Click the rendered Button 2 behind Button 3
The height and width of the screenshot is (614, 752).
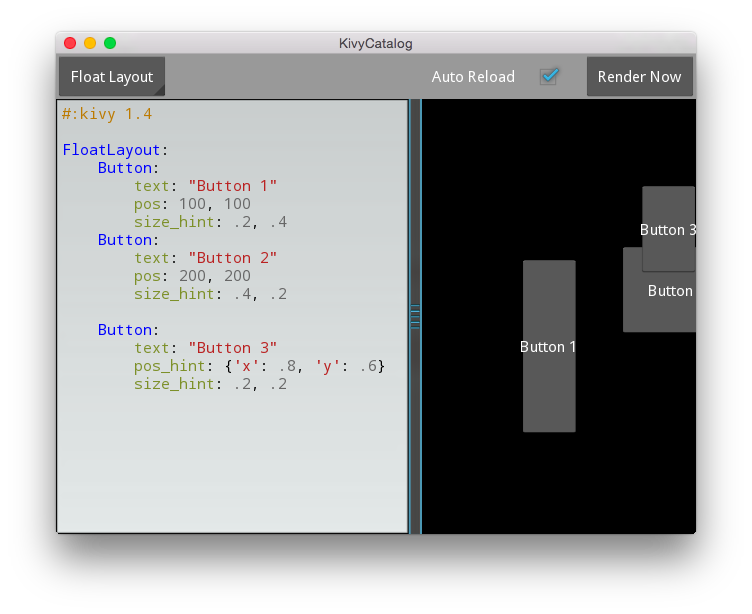click(659, 302)
